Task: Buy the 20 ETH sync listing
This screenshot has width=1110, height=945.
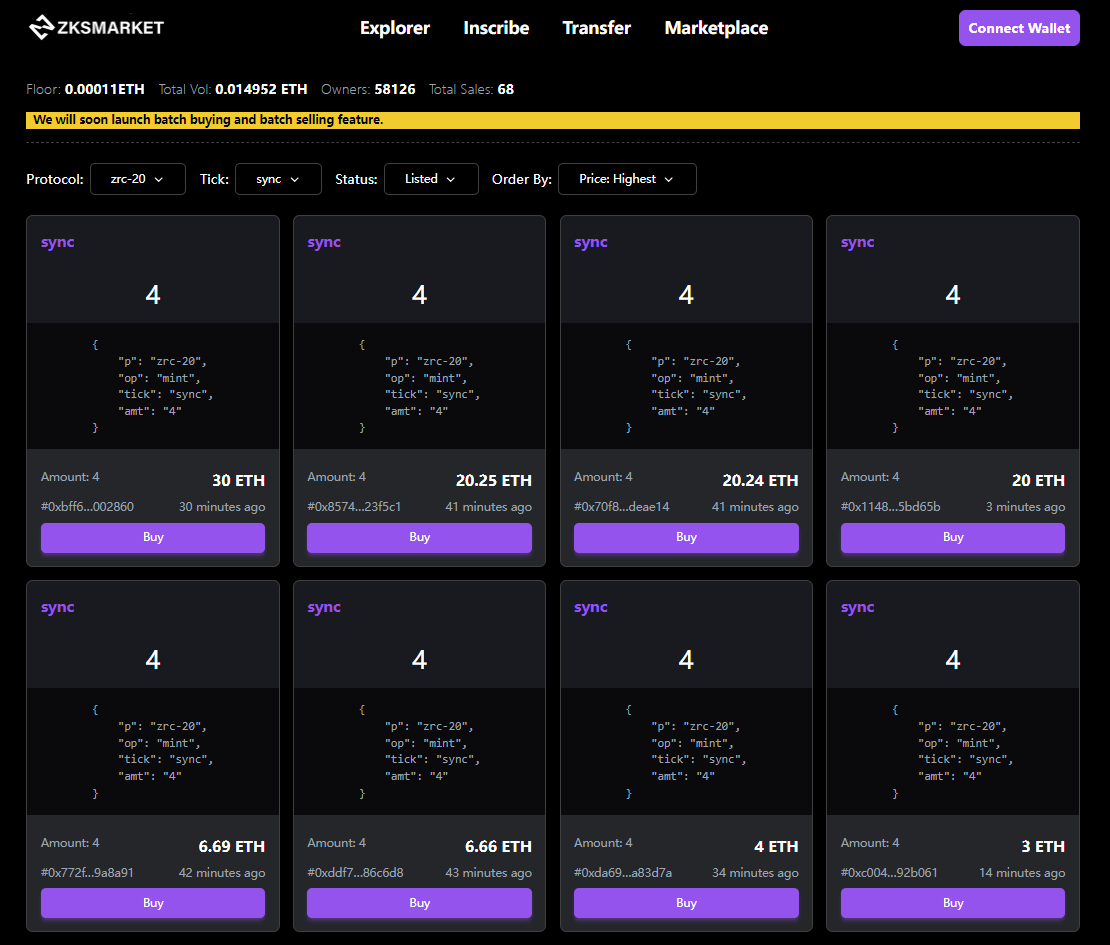Action: pyautogui.click(x=953, y=537)
